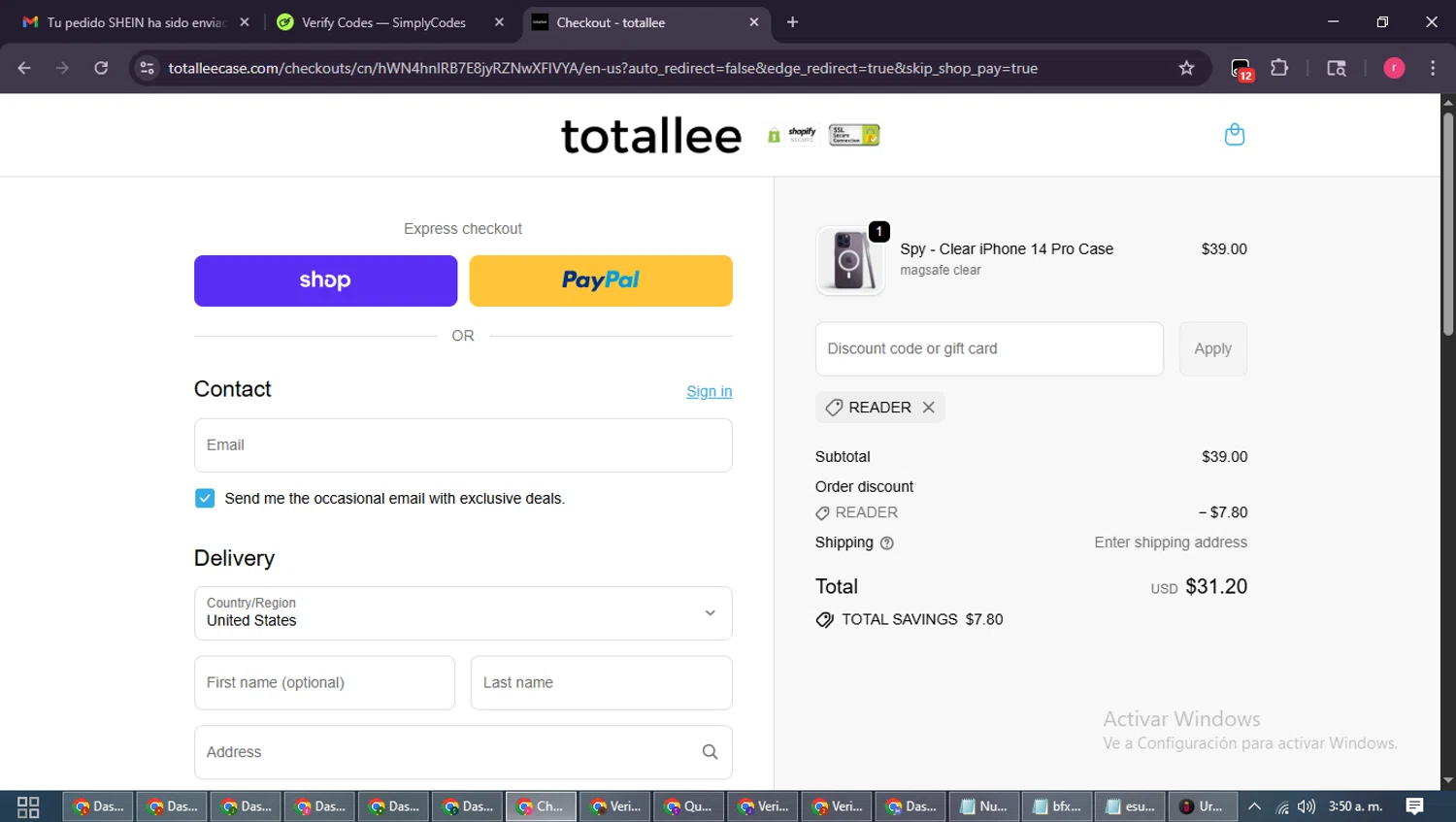Click the taskbar clock showing 3:50 a. m.
The width and height of the screenshot is (1456, 822).
click(1355, 806)
